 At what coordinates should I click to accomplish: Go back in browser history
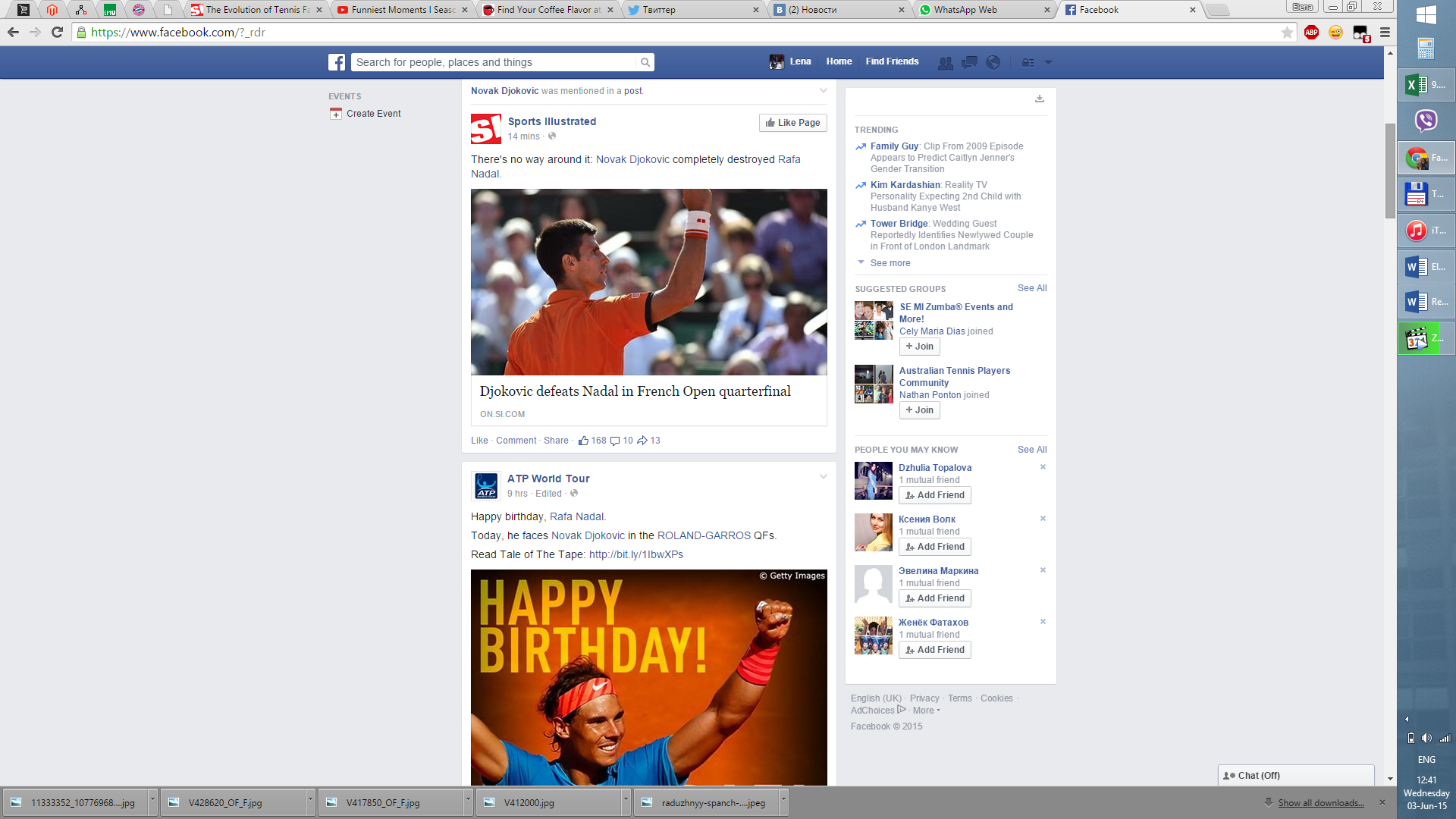click(x=13, y=32)
